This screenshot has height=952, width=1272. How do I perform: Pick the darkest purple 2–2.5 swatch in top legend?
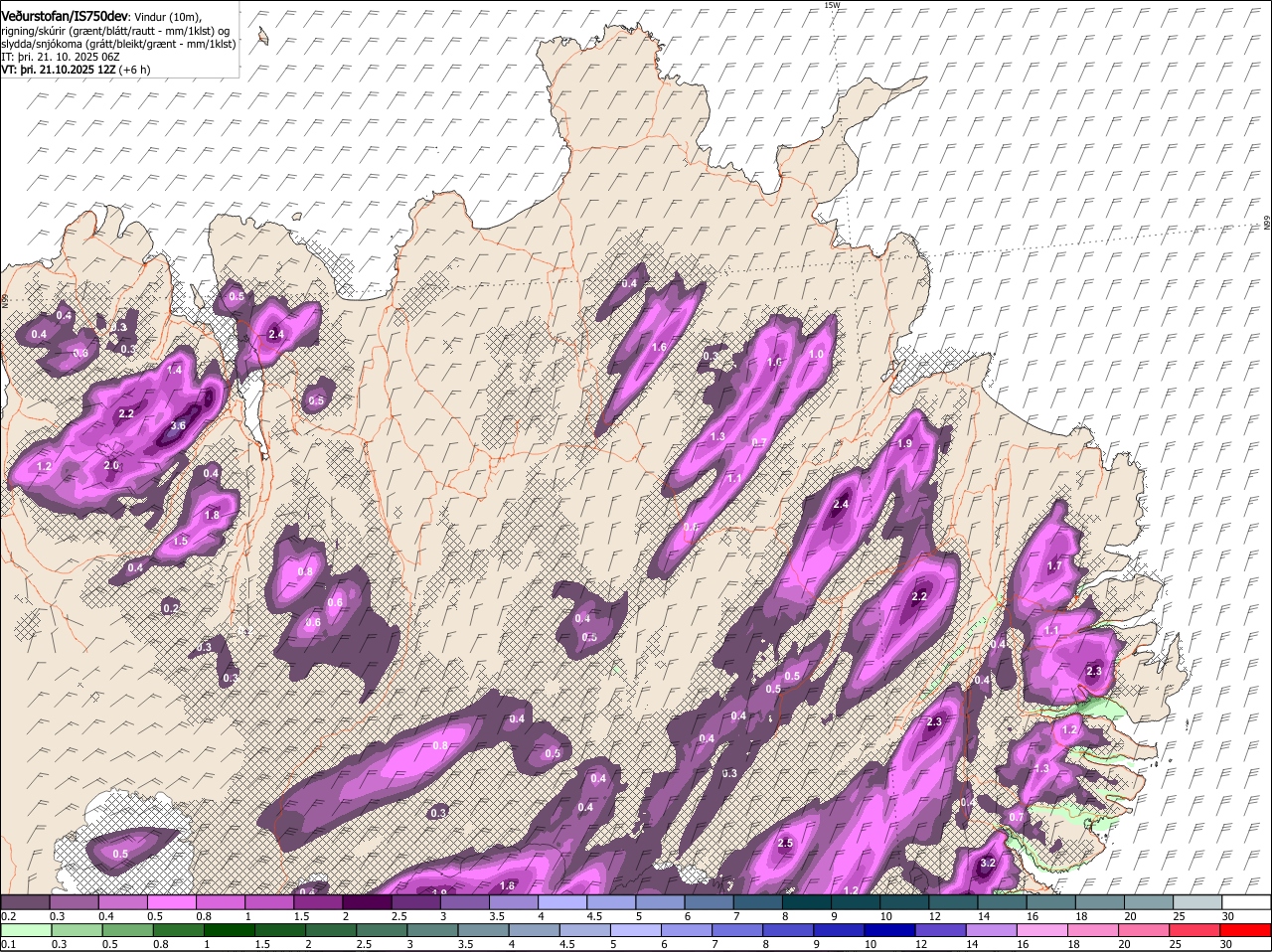[368, 901]
